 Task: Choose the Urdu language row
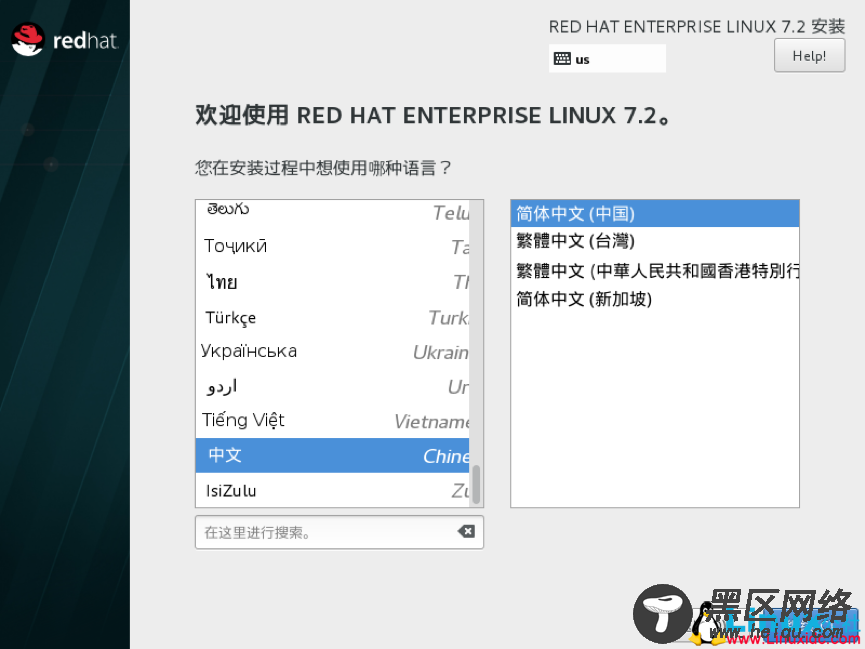coord(332,386)
